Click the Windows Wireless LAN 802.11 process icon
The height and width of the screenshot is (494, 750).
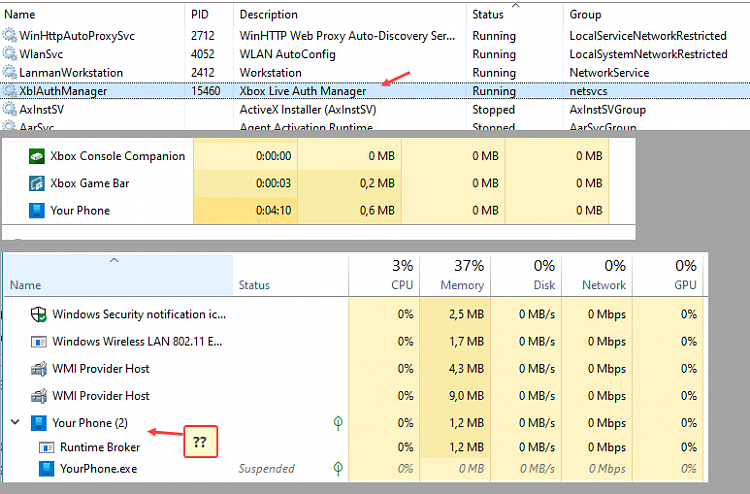point(39,342)
